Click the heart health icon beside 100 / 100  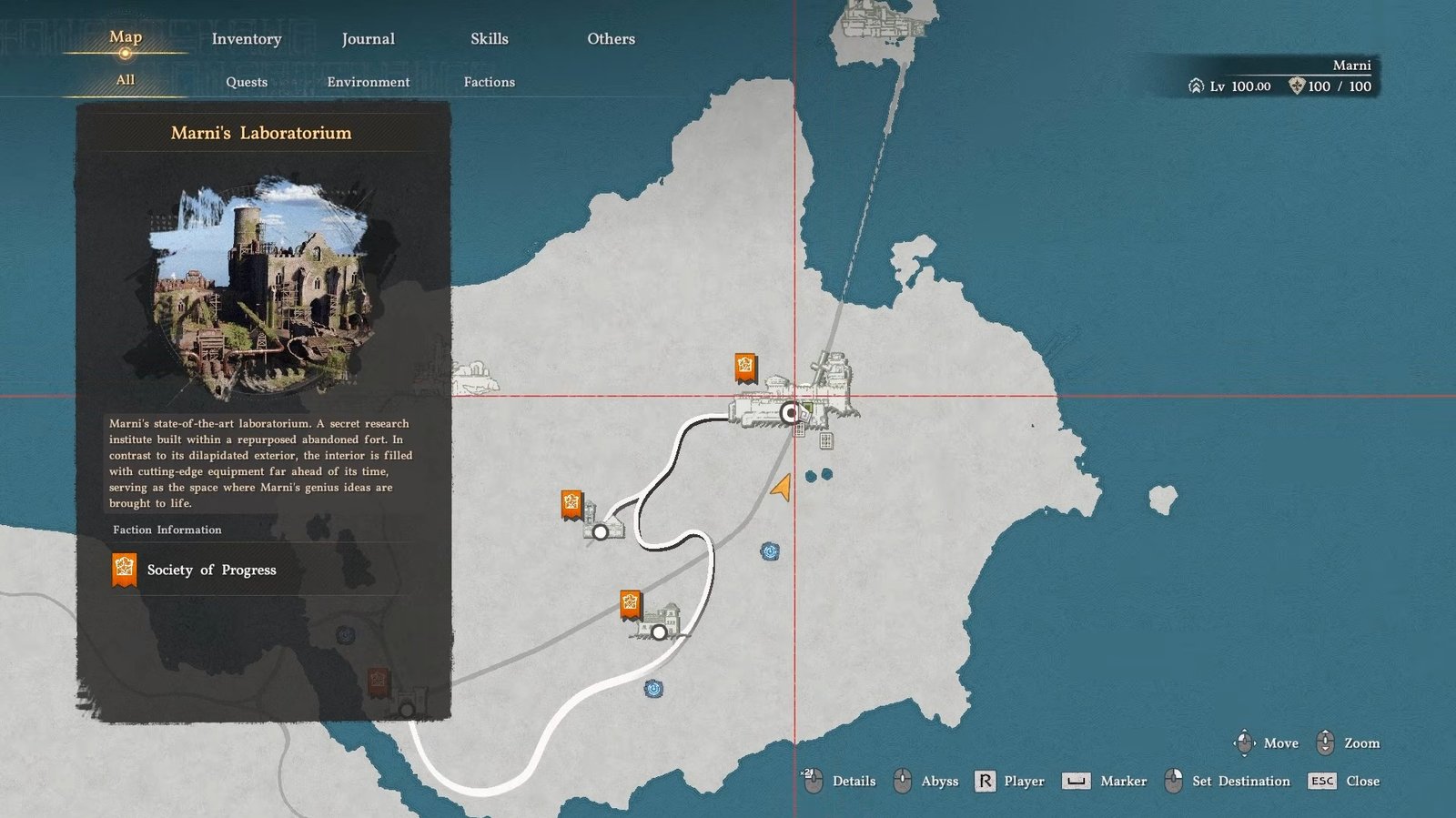tap(1297, 86)
